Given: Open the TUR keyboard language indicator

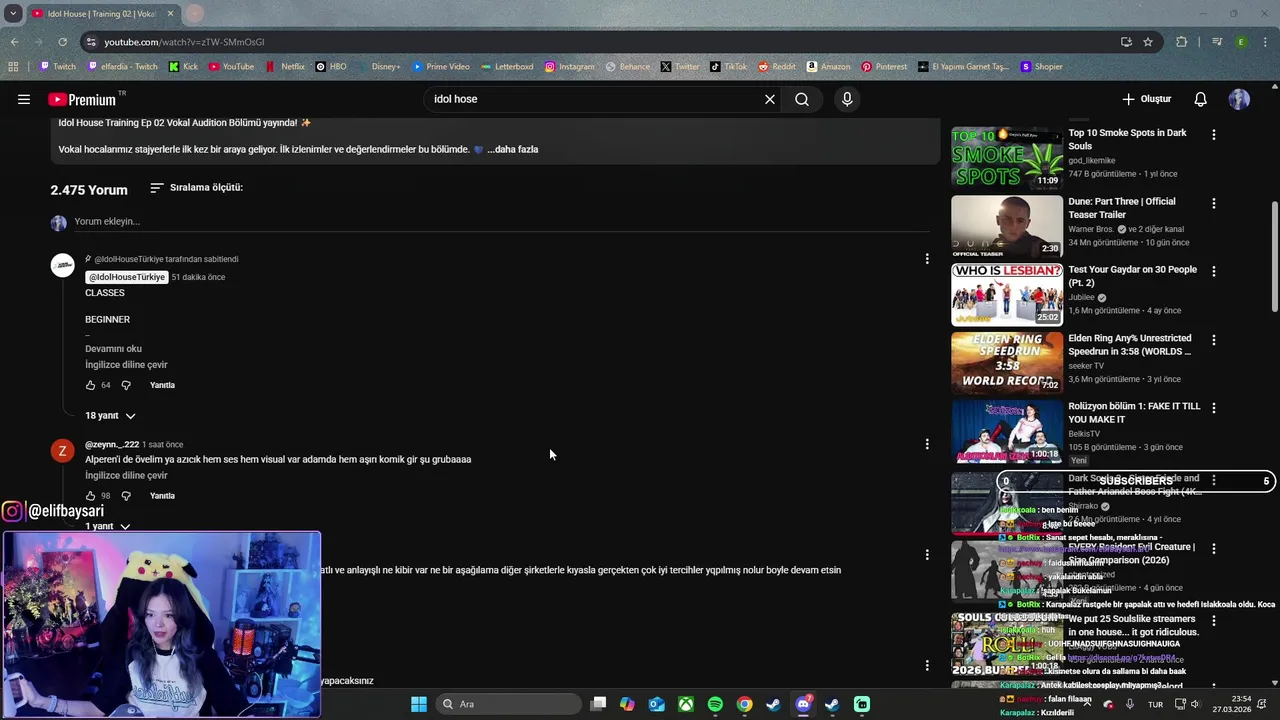Looking at the screenshot, I should pos(1155,704).
